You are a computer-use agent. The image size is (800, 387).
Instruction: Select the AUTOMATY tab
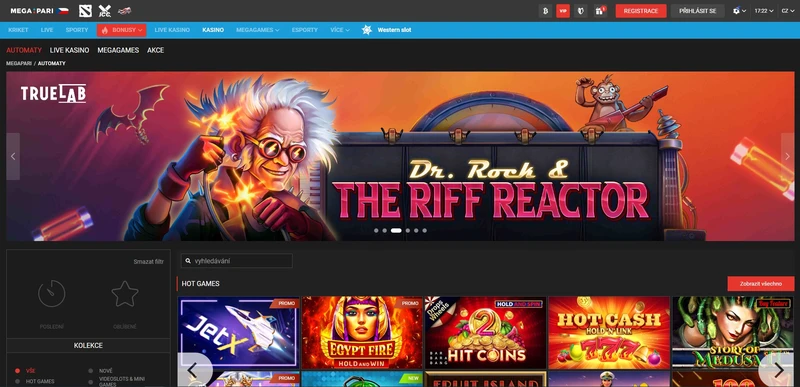point(24,50)
